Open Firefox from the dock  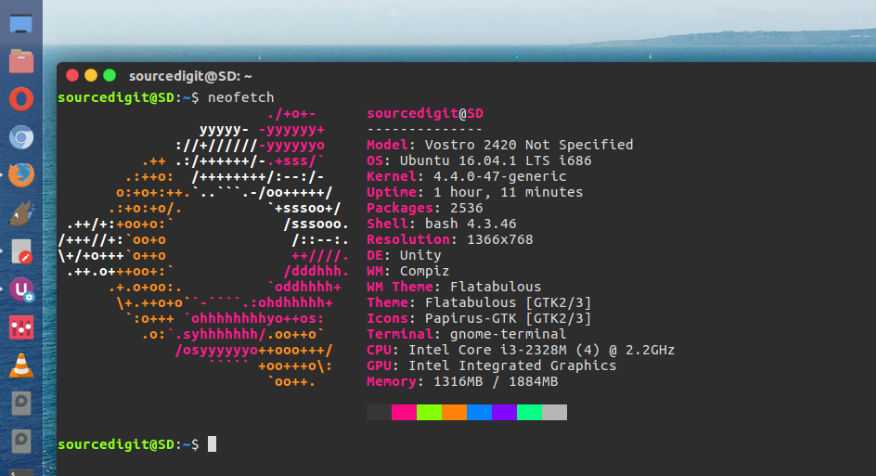pyautogui.click(x=21, y=175)
